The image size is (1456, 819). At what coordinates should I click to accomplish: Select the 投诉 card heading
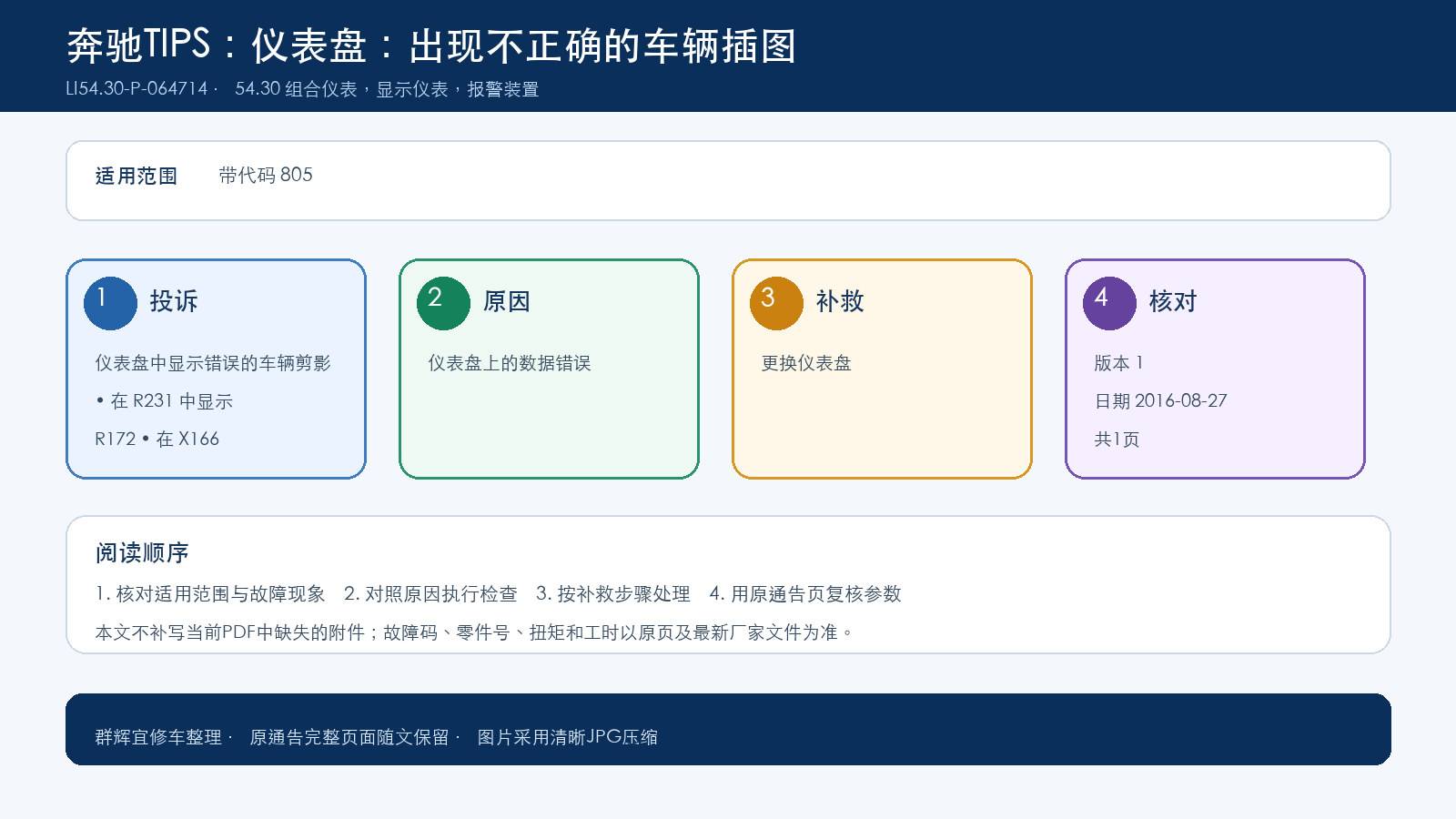tap(174, 301)
